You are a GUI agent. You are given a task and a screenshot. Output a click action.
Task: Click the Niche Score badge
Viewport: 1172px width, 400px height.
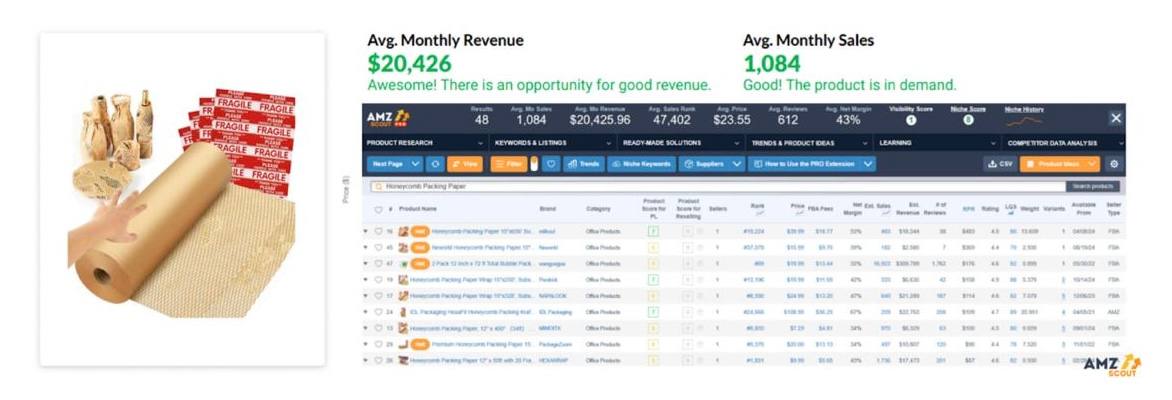[968, 120]
